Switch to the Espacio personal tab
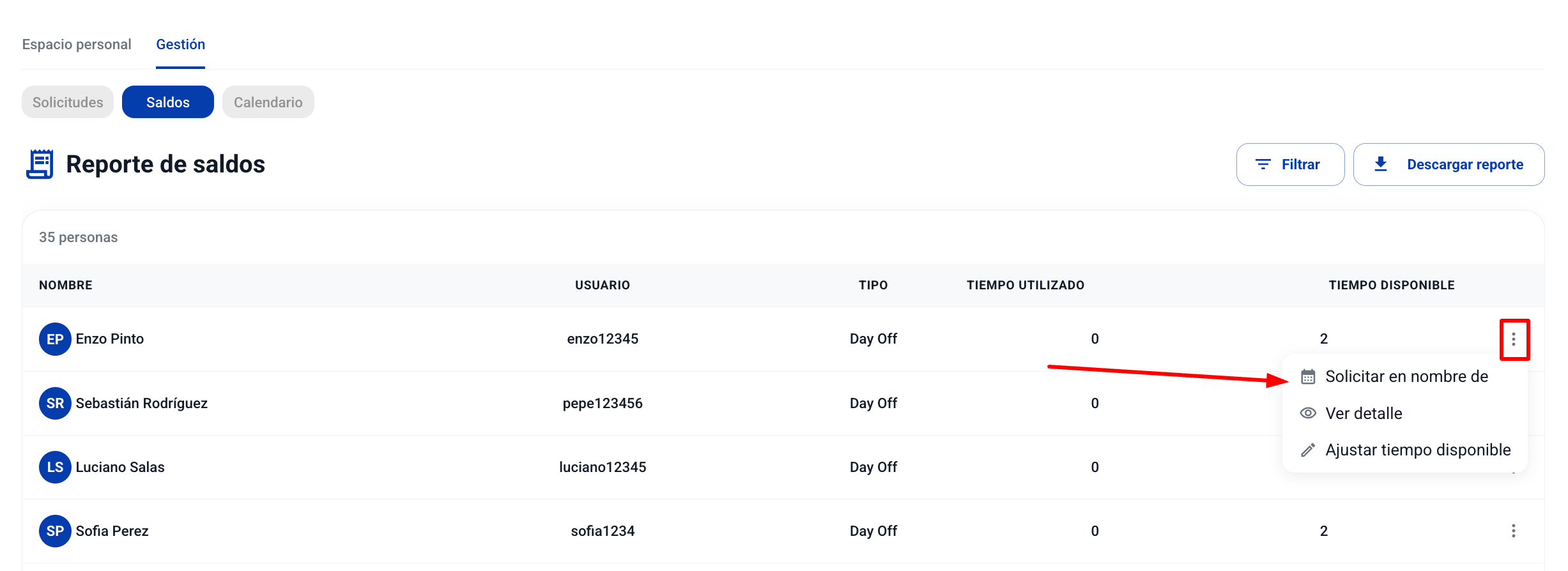The width and height of the screenshot is (1568, 571). 77,45
